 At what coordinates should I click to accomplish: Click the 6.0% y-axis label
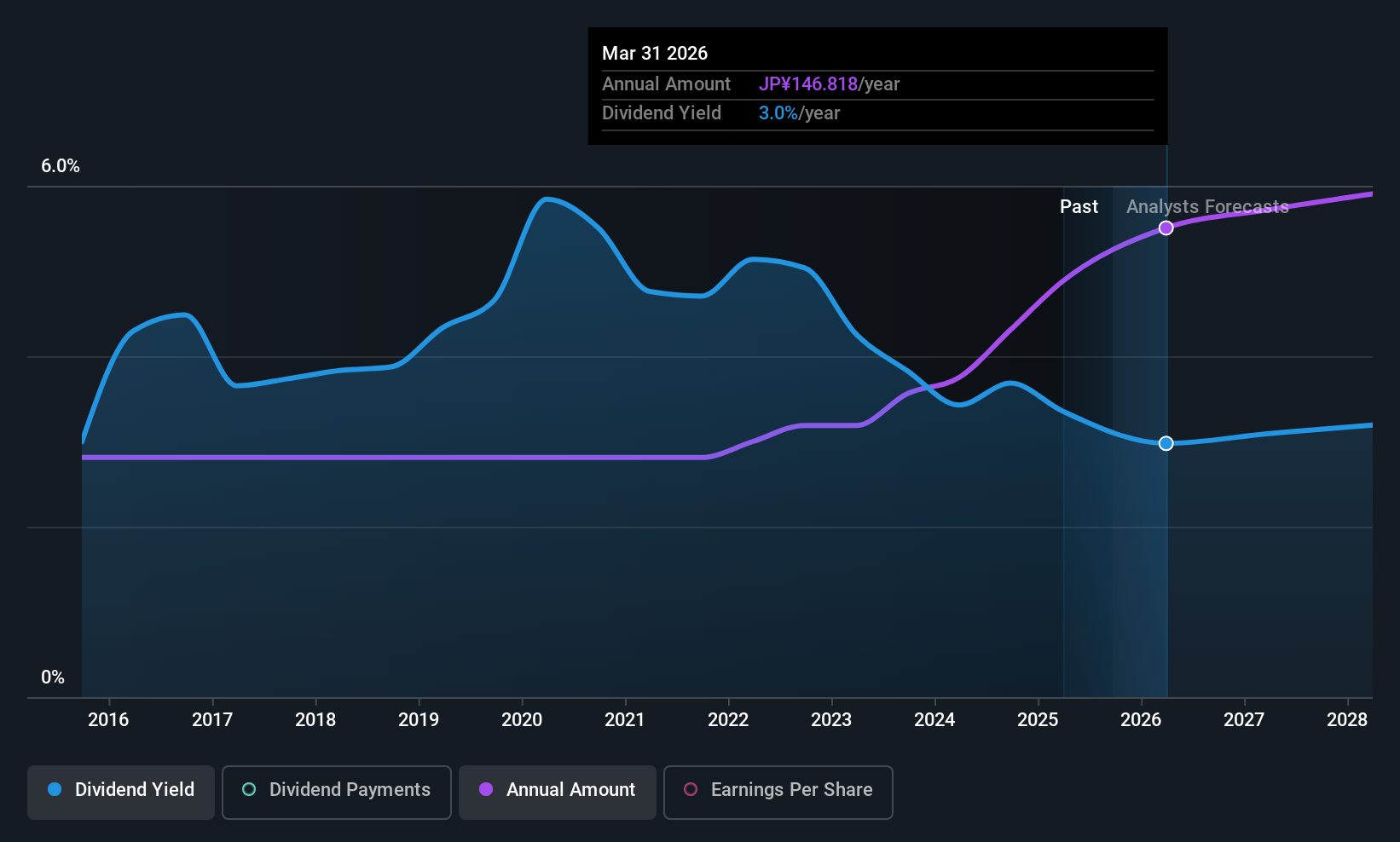click(x=61, y=166)
